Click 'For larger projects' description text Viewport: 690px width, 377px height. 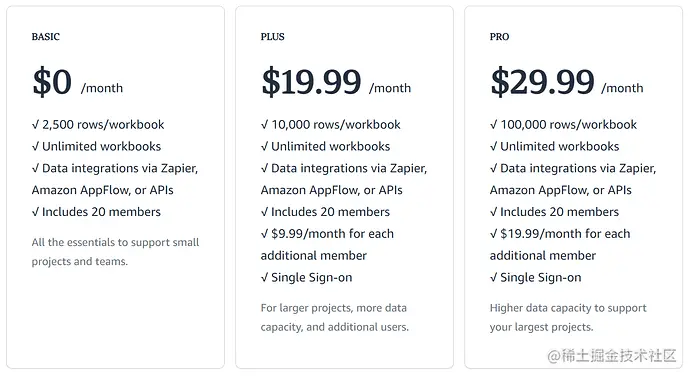334,317
